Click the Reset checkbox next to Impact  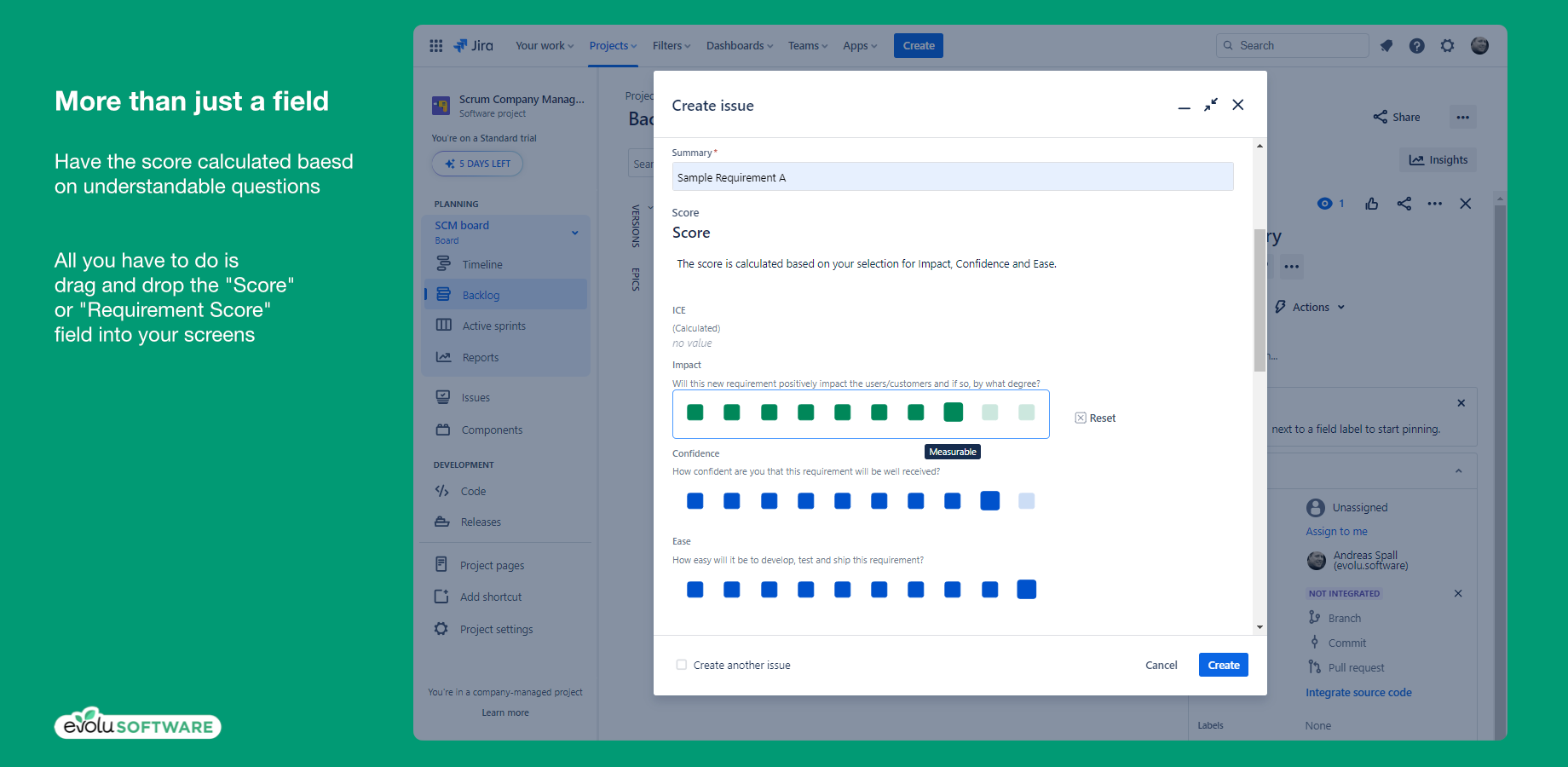[x=1081, y=418]
